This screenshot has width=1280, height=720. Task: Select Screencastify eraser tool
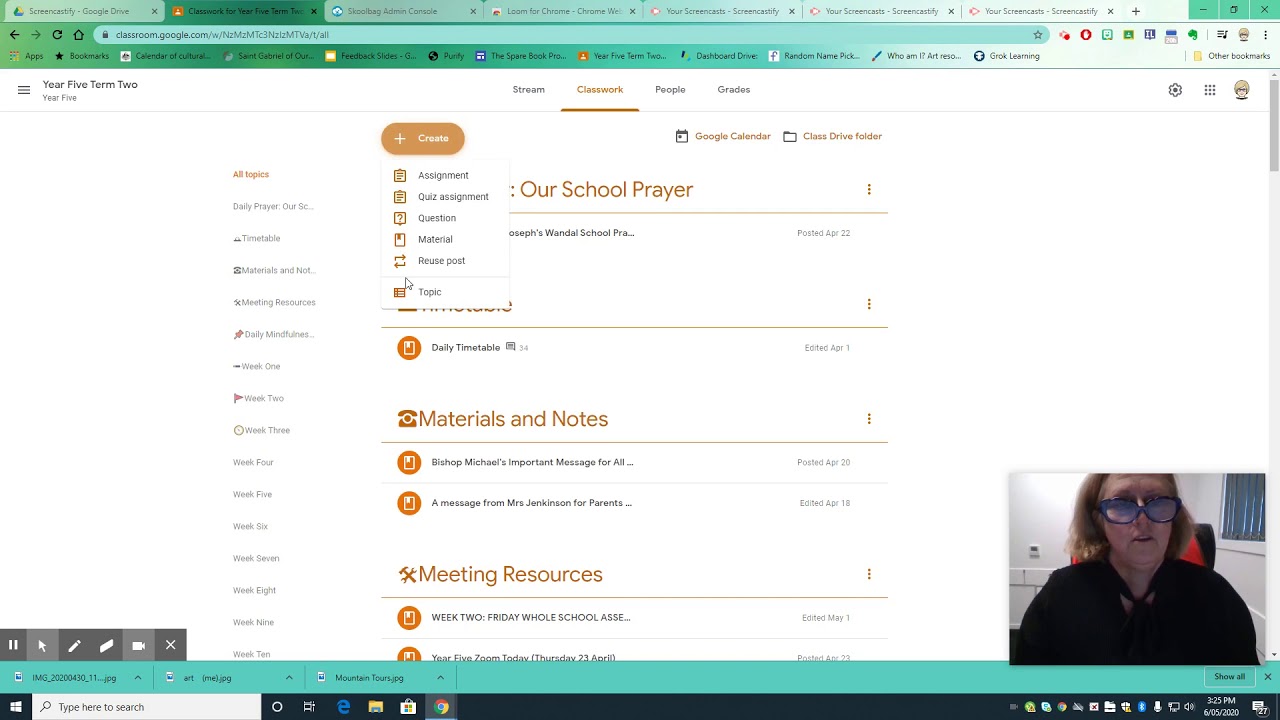tap(106, 646)
